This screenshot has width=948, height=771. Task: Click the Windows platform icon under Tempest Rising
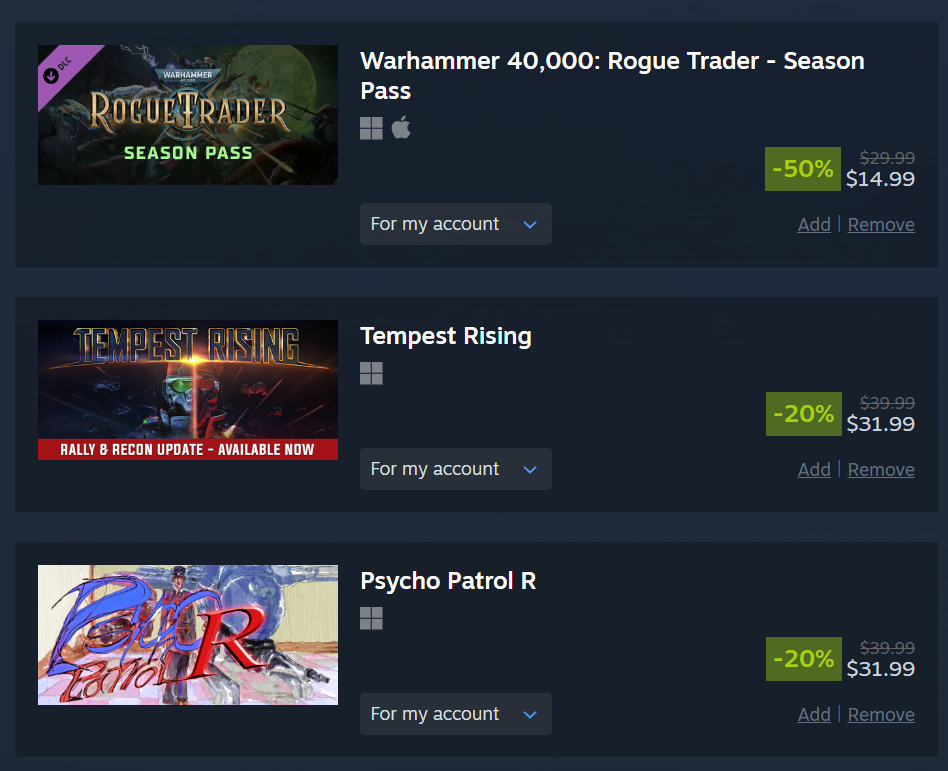pyautogui.click(x=371, y=373)
